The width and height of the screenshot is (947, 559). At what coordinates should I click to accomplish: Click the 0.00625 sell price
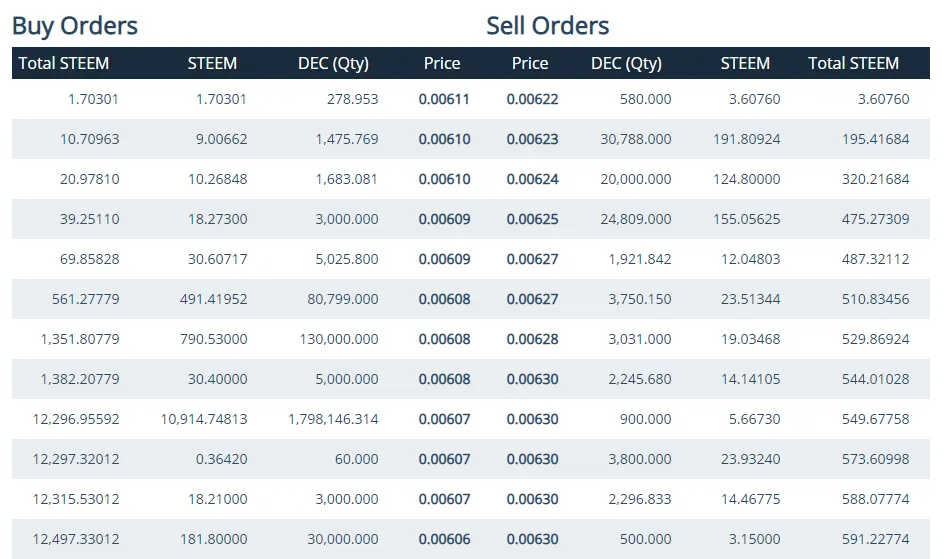(532, 219)
